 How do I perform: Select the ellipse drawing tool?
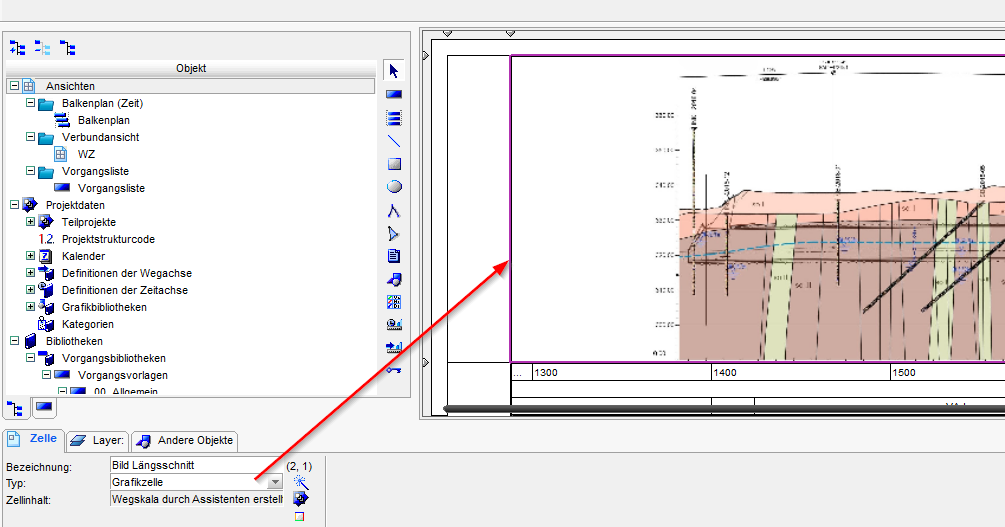coord(394,187)
